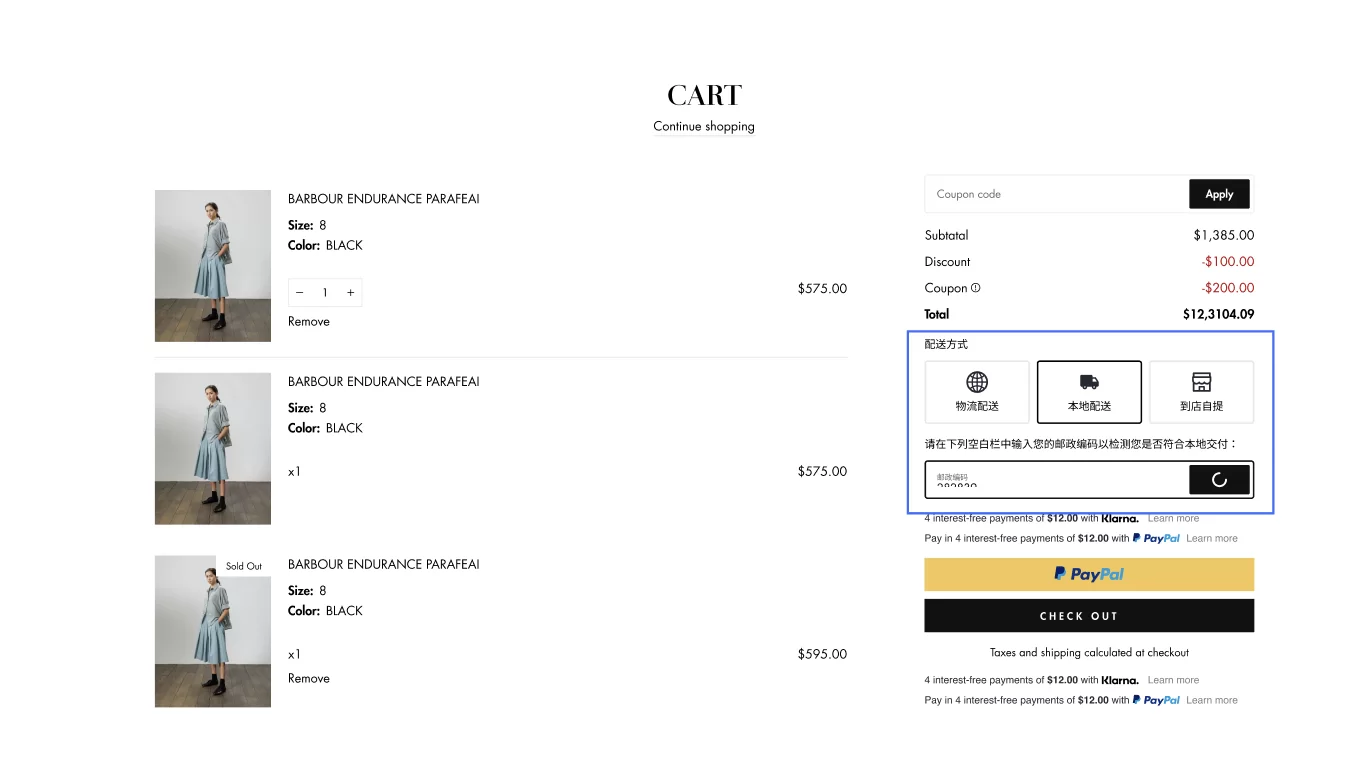Screen dimensions: 1364x766
Task: Select 物流配送 globe shipping option
Action: pyautogui.click(x=977, y=392)
